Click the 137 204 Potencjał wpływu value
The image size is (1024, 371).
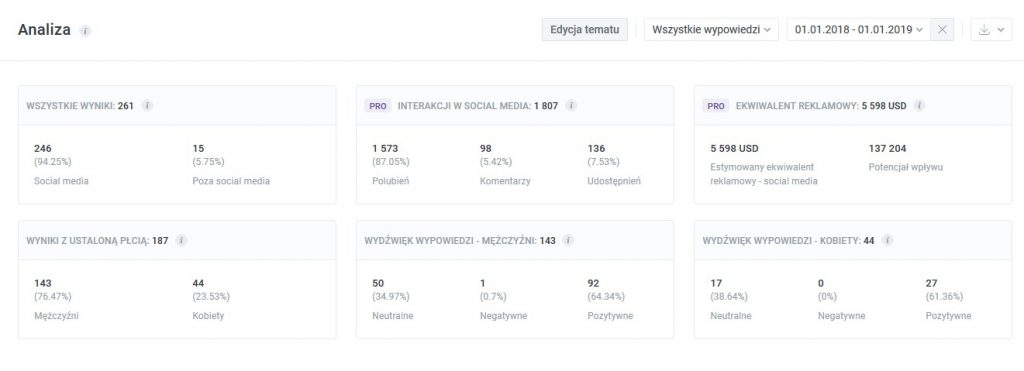tap(906, 157)
